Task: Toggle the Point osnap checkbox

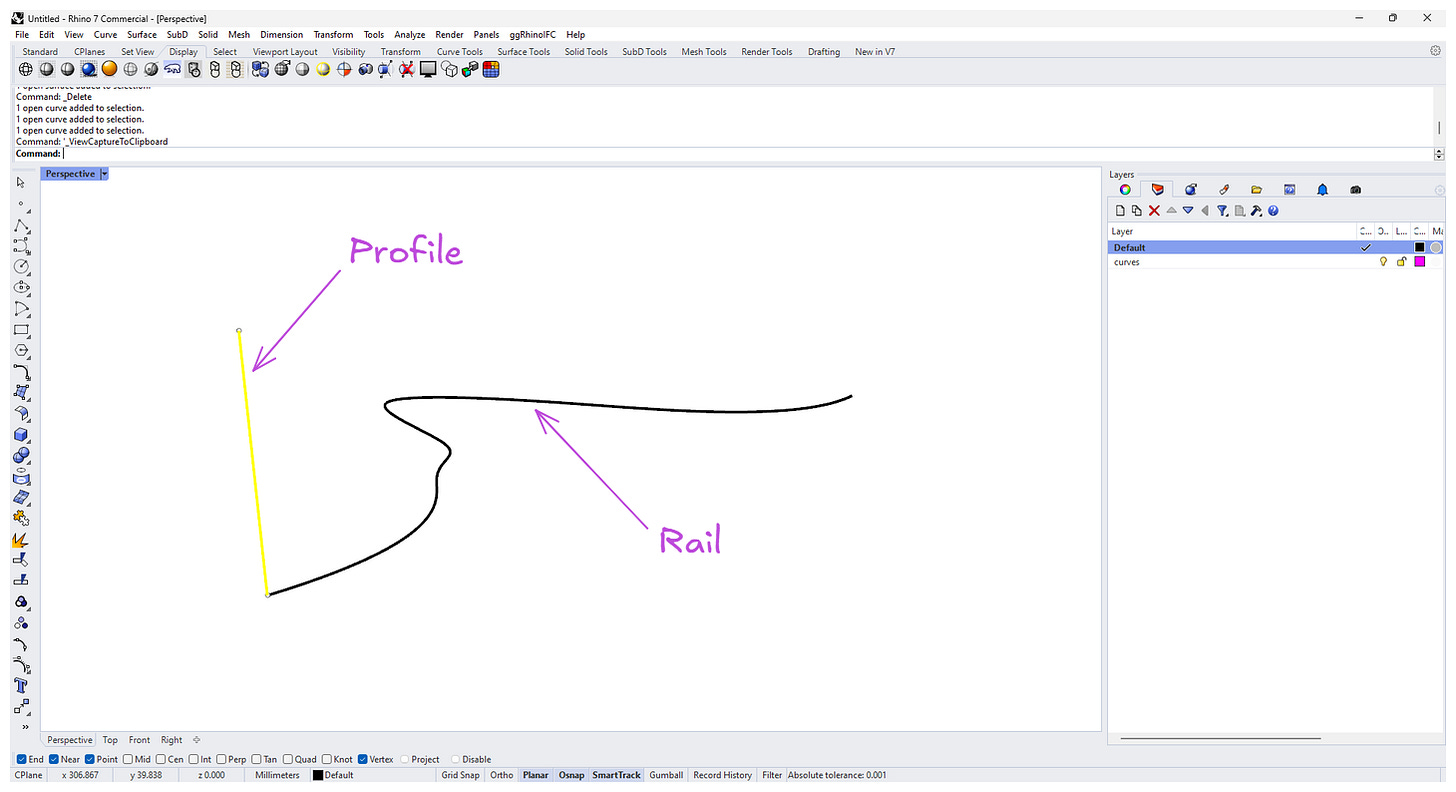Action: coord(90,759)
